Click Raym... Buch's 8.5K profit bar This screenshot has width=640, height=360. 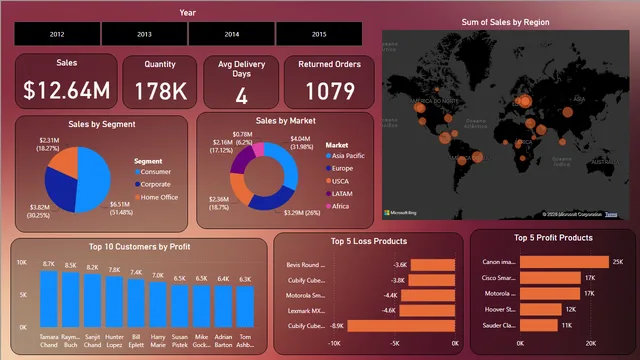pos(71,300)
